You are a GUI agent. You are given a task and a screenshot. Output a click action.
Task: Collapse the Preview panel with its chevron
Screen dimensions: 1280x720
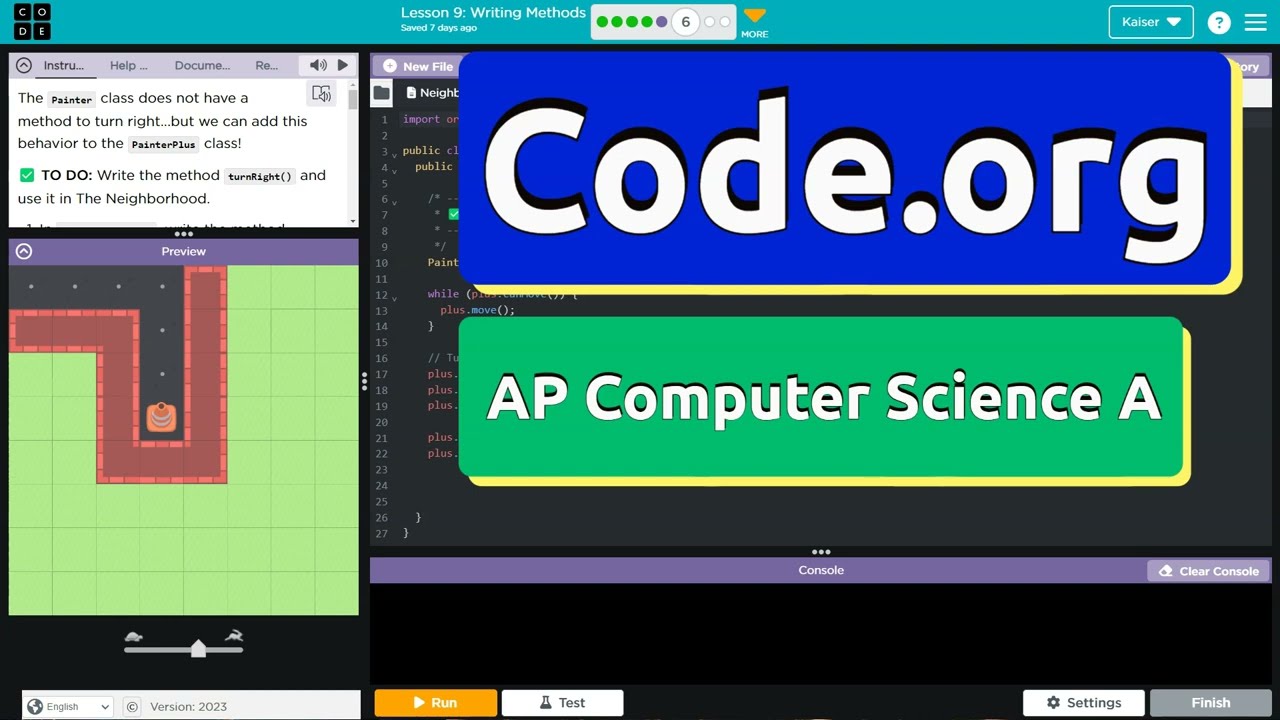coord(23,251)
